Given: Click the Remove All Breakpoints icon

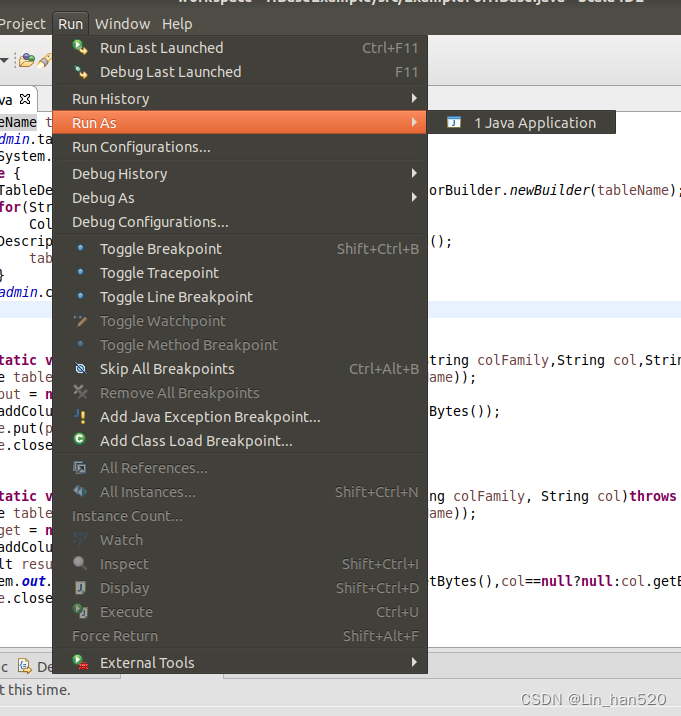Looking at the screenshot, I should (x=80, y=392).
